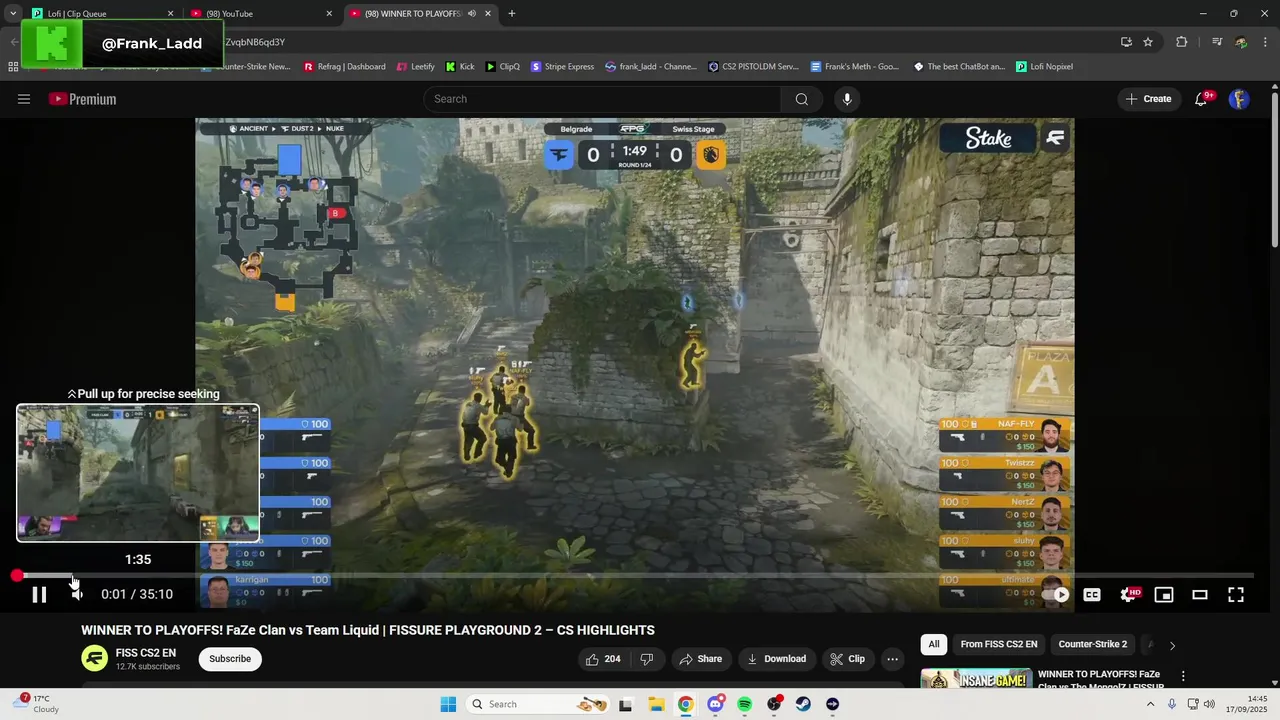Open the ClipQ bookmark
This screenshot has height=720, width=1280.
click(x=503, y=67)
